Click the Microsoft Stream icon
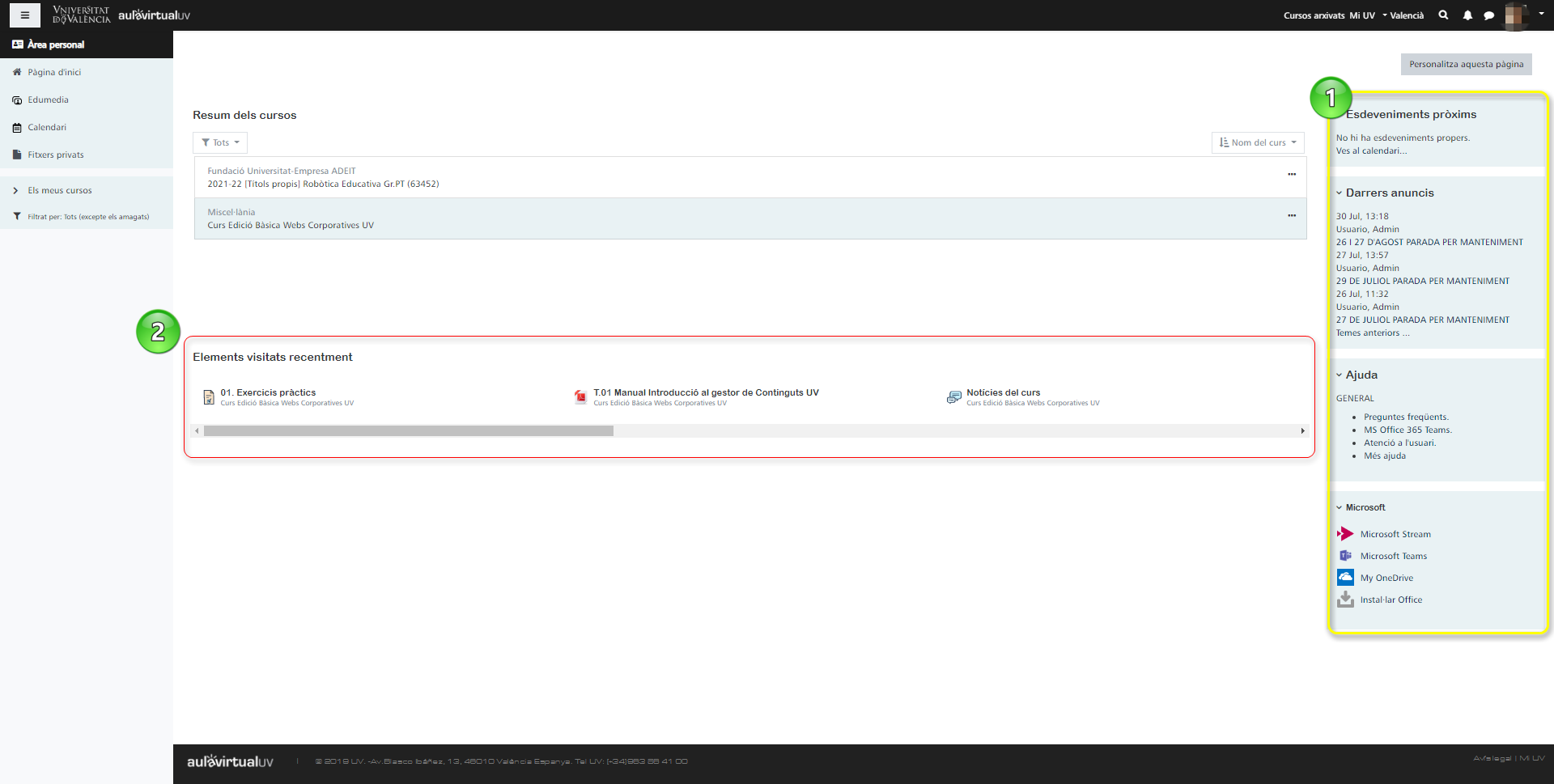The image size is (1554, 784). point(1345,534)
